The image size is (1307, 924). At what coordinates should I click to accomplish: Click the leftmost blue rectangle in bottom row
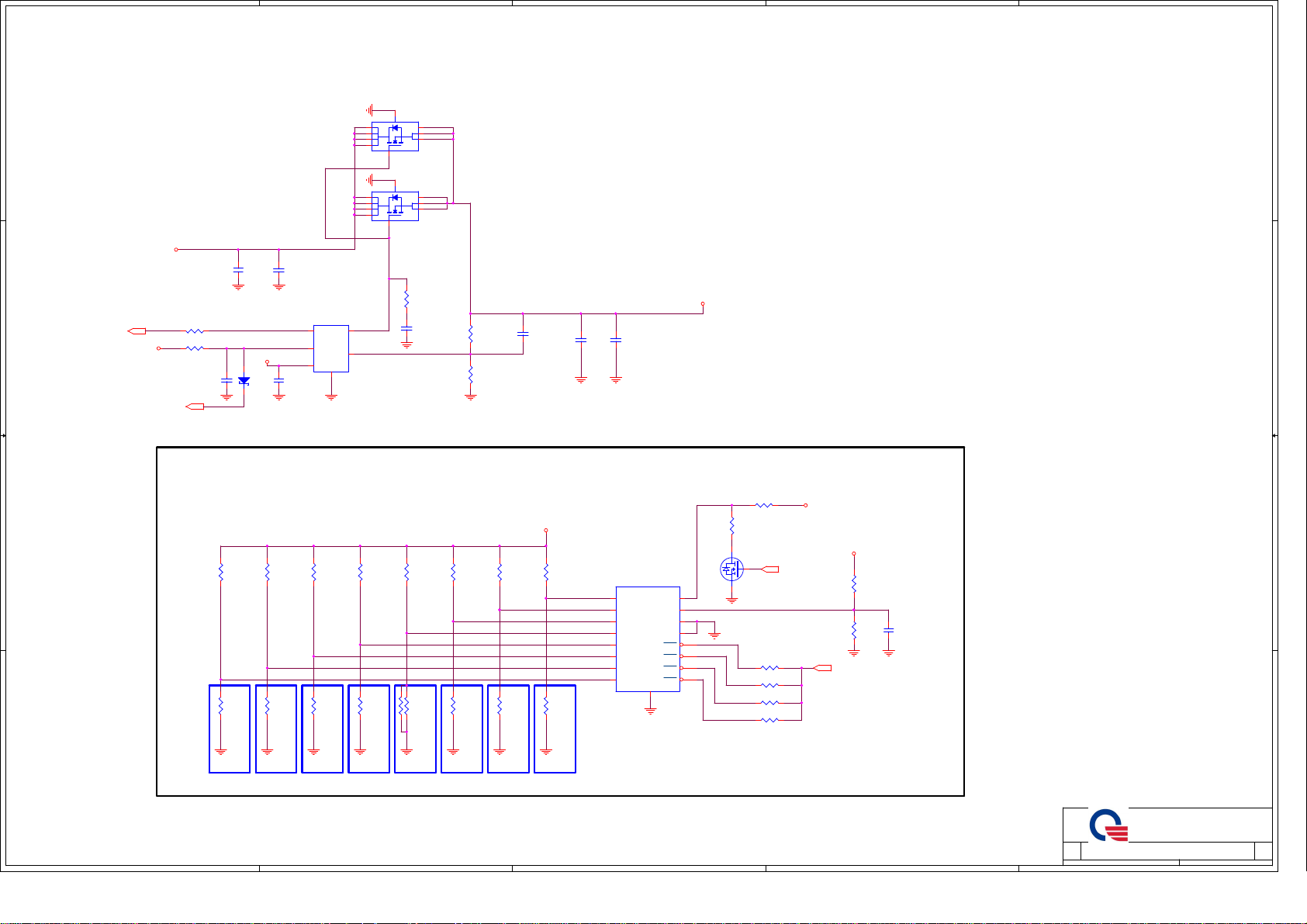pyautogui.click(x=230, y=729)
